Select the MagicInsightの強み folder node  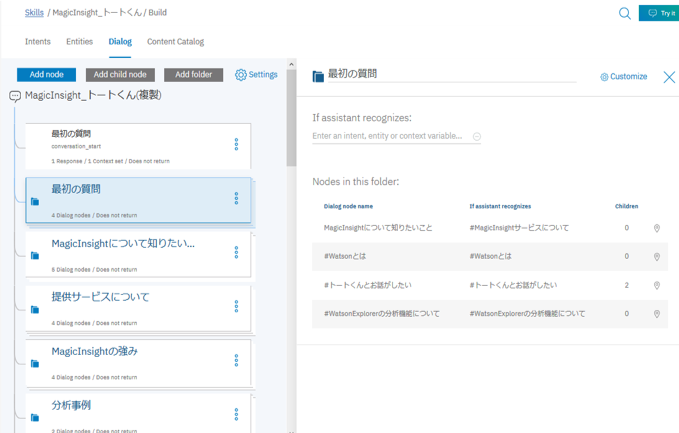(x=138, y=362)
